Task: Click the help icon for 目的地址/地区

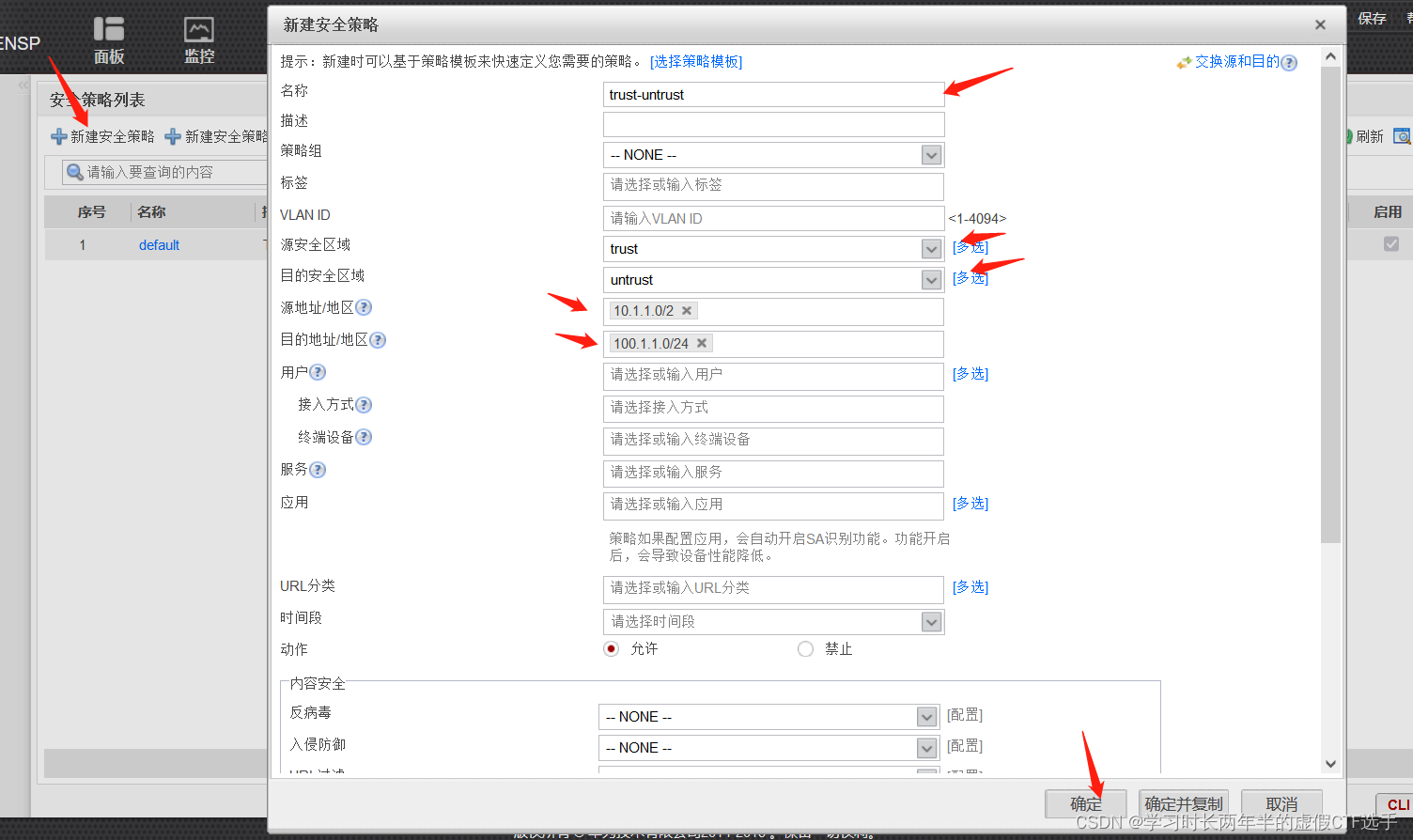Action: [378, 340]
